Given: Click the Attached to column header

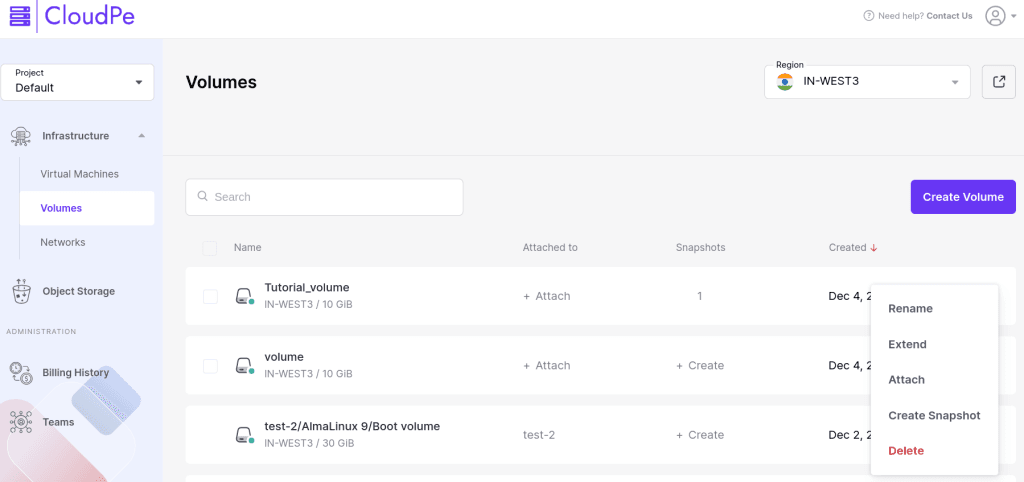Looking at the screenshot, I should (550, 248).
